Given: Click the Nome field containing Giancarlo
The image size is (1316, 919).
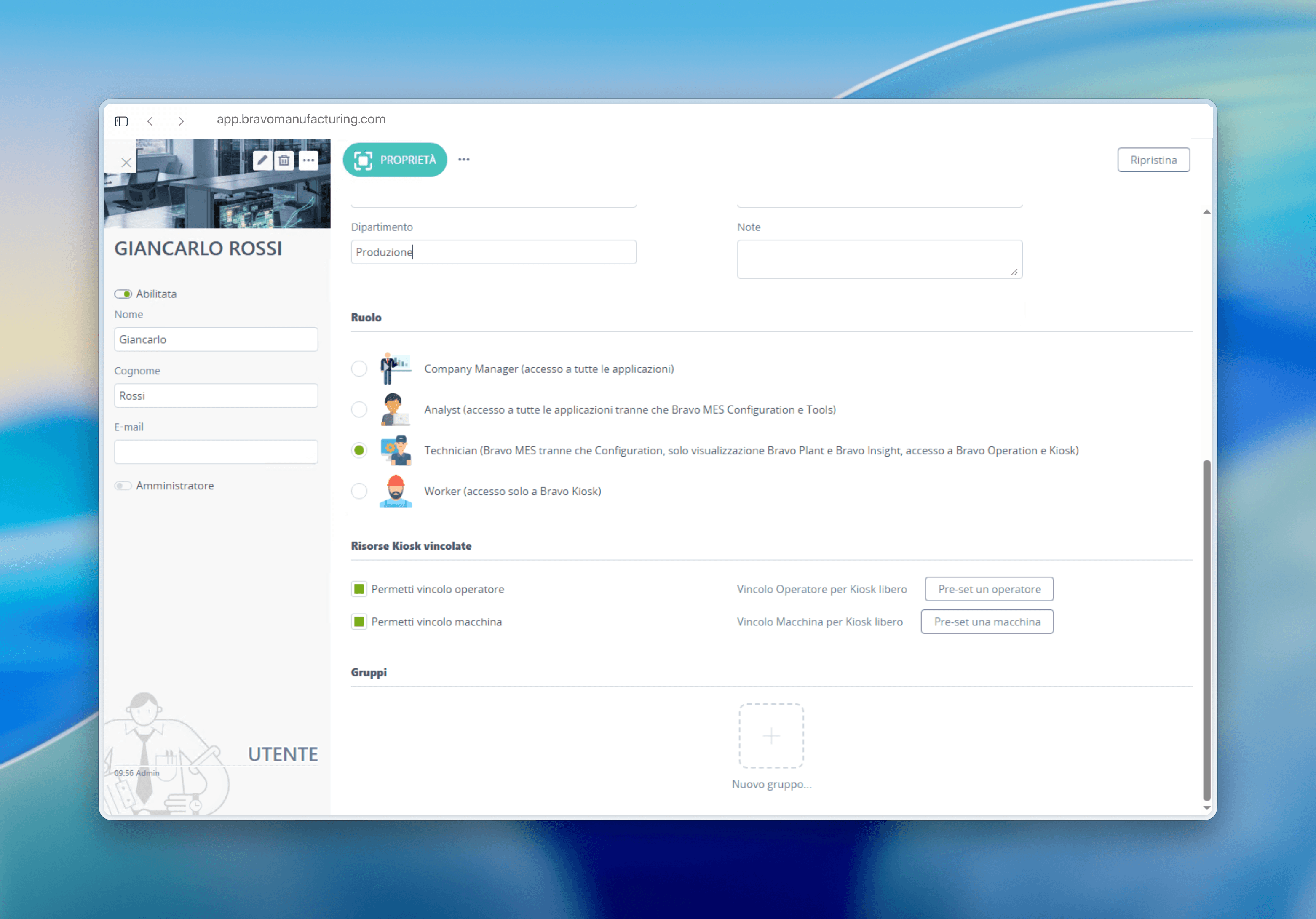Looking at the screenshot, I should [x=216, y=339].
